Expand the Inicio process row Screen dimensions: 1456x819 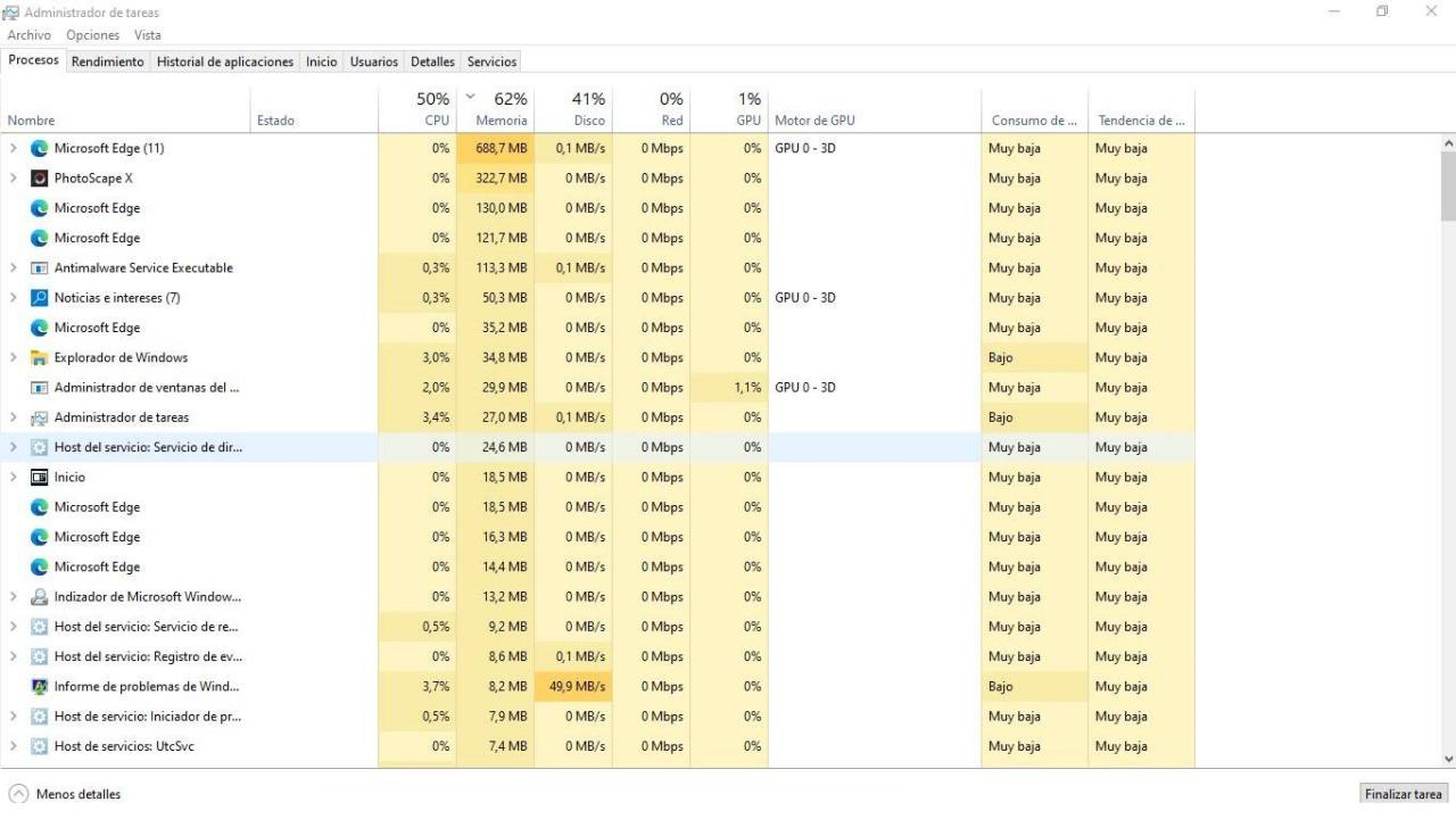13,478
